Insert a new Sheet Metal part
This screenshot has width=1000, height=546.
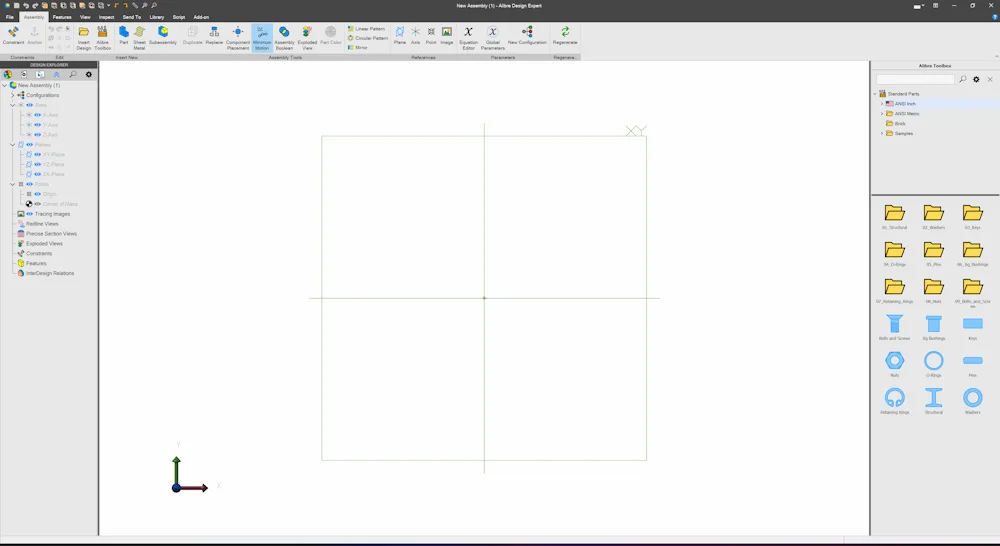(139, 38)
